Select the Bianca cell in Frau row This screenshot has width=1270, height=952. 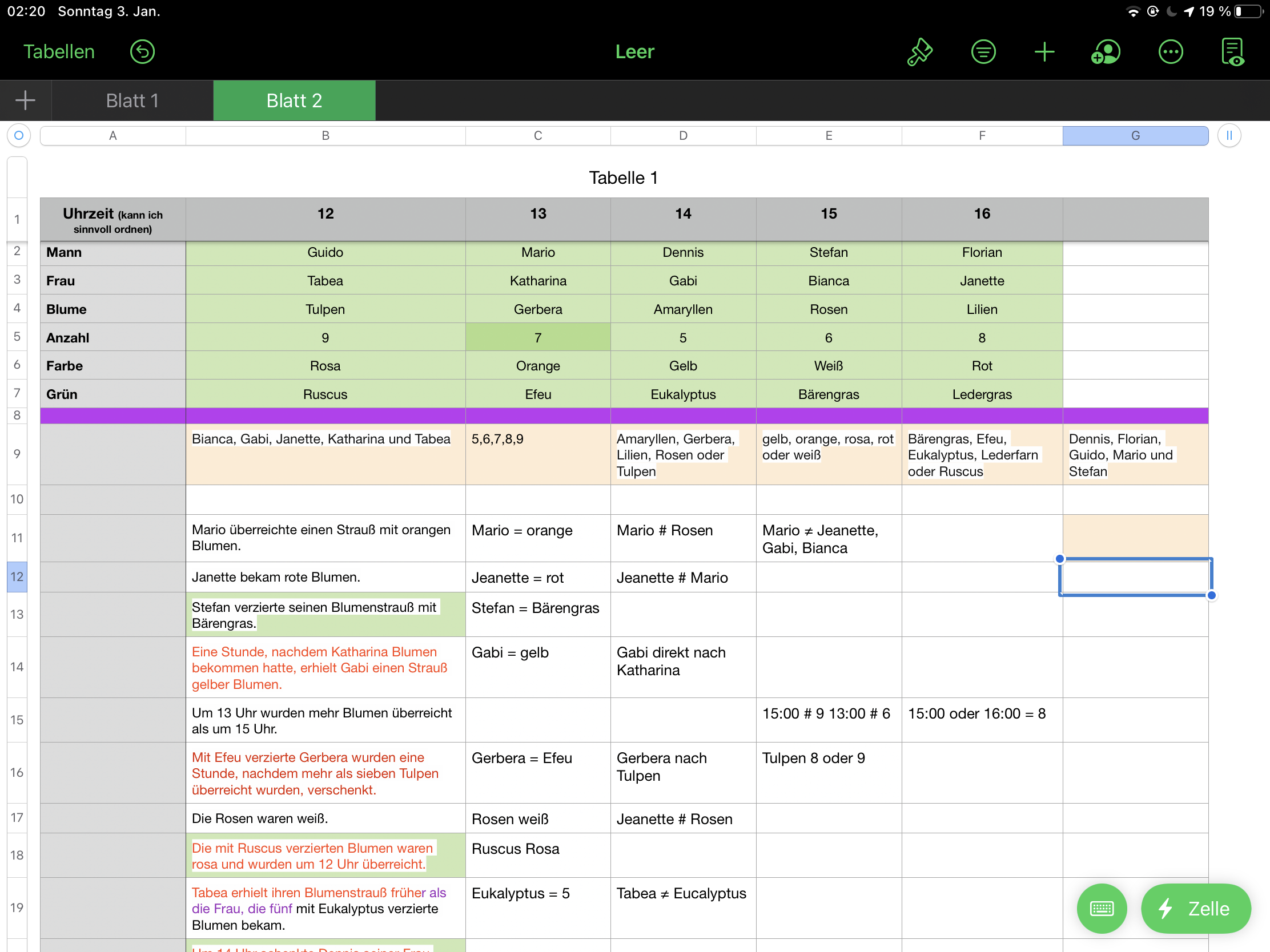[829, 281]
